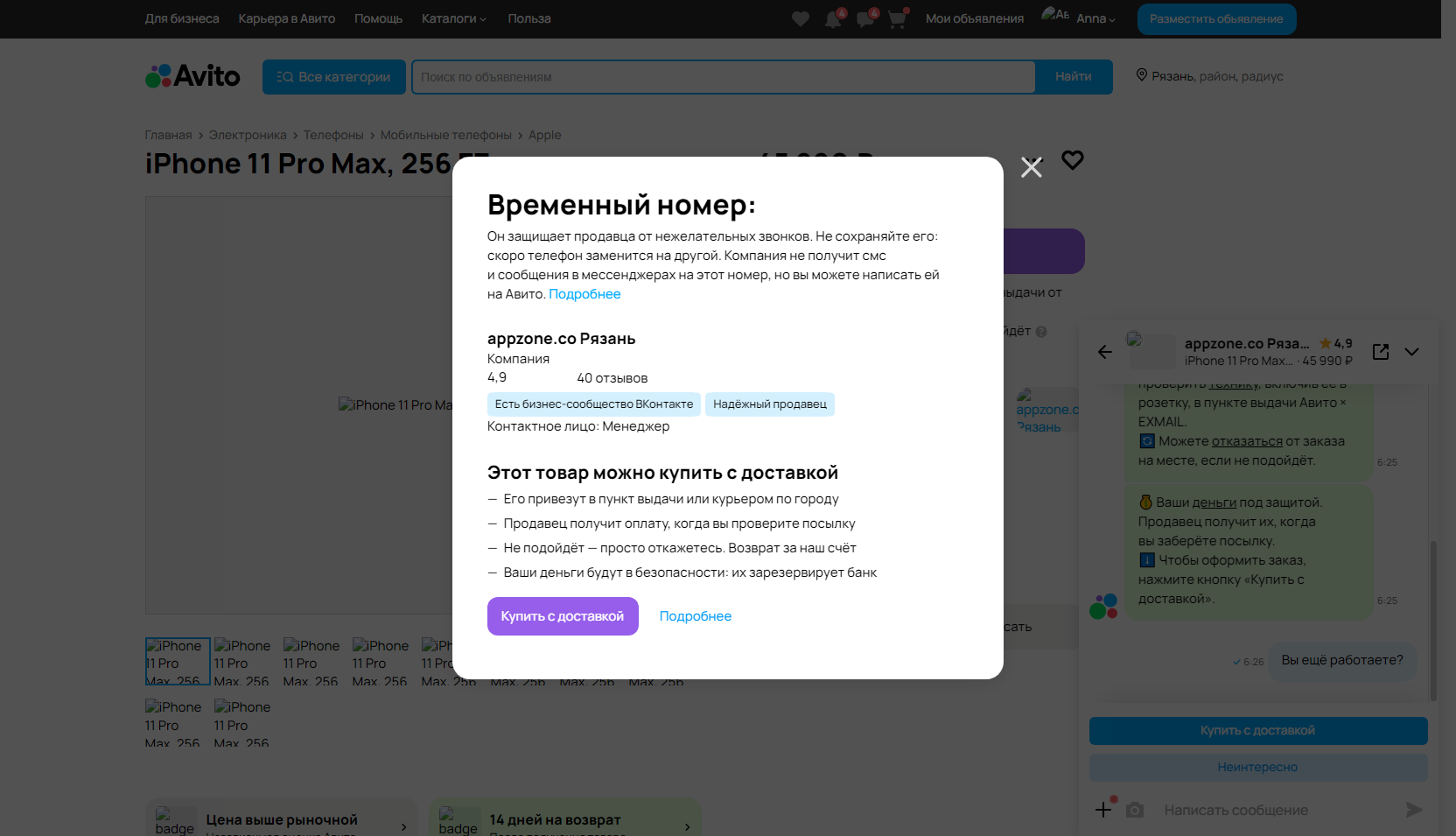Screen dimensions: 1456x836
Task: Open the shopping cart icon
Action: (897, 18)
